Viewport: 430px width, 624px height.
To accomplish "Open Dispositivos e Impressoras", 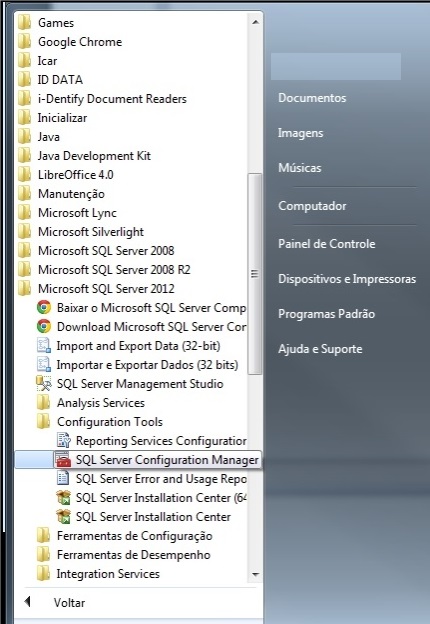I will pyautogui.click(x=347, y=279).
